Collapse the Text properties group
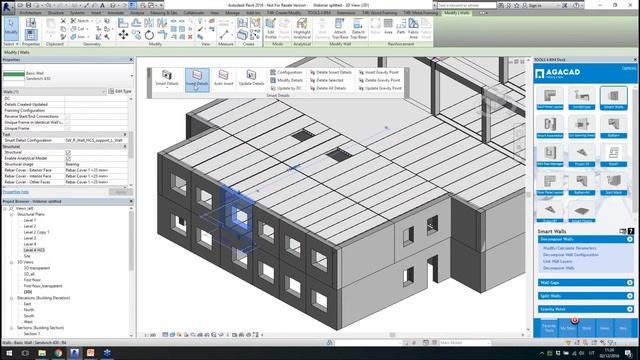 click(x=125, y=134)
